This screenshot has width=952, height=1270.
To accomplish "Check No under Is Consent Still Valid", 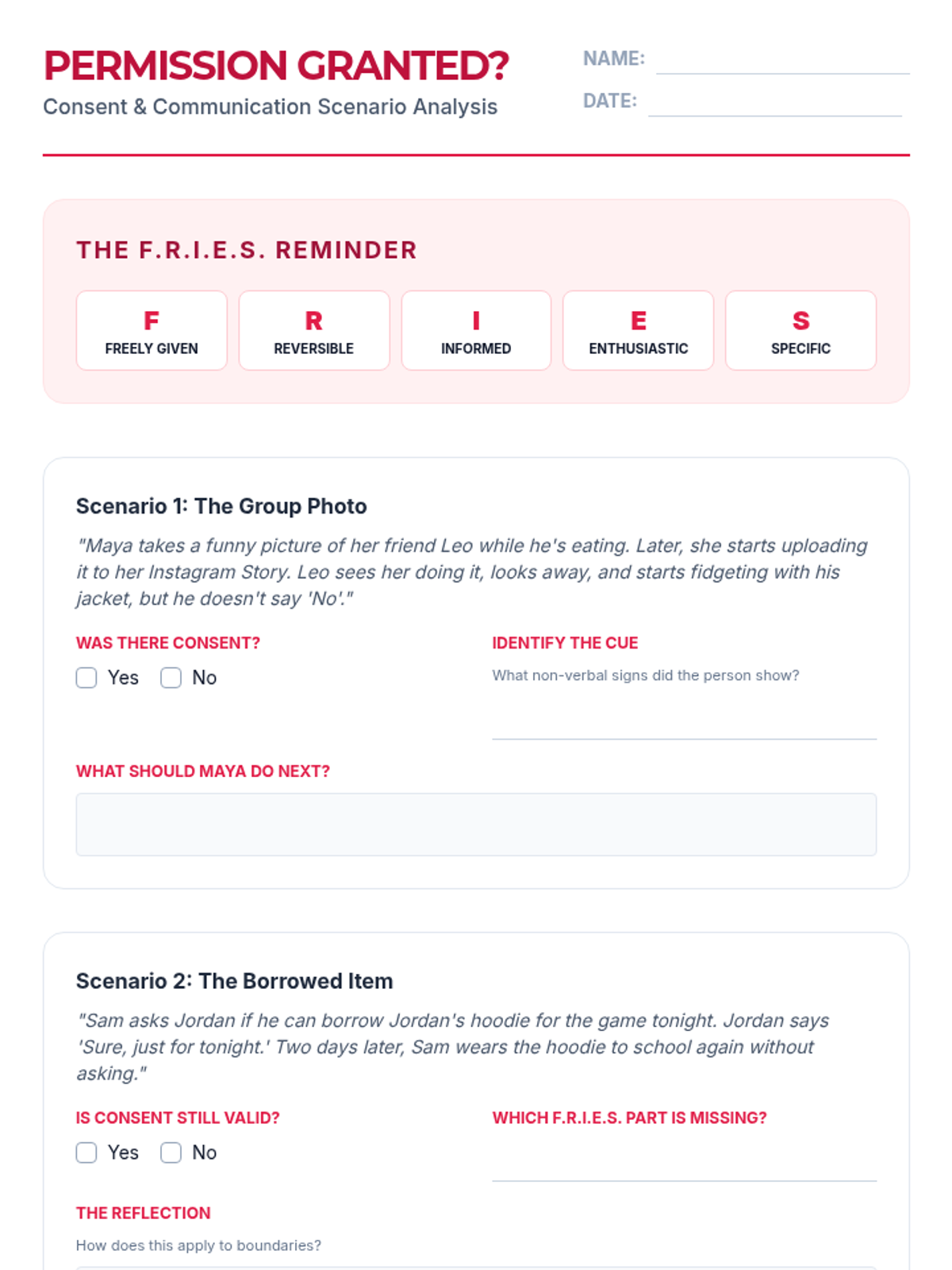I will click(x=171, y=1153).
